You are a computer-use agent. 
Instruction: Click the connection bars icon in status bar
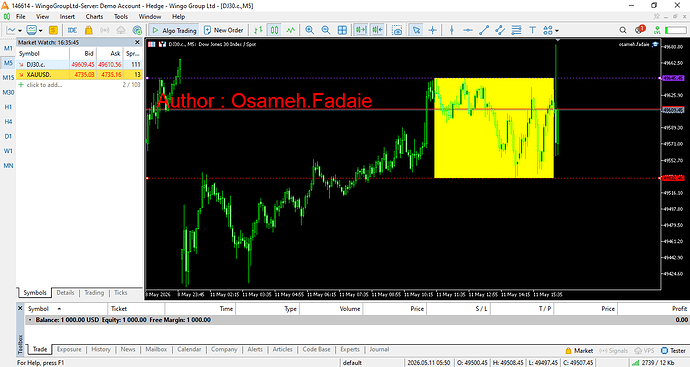tap(635, 363)
